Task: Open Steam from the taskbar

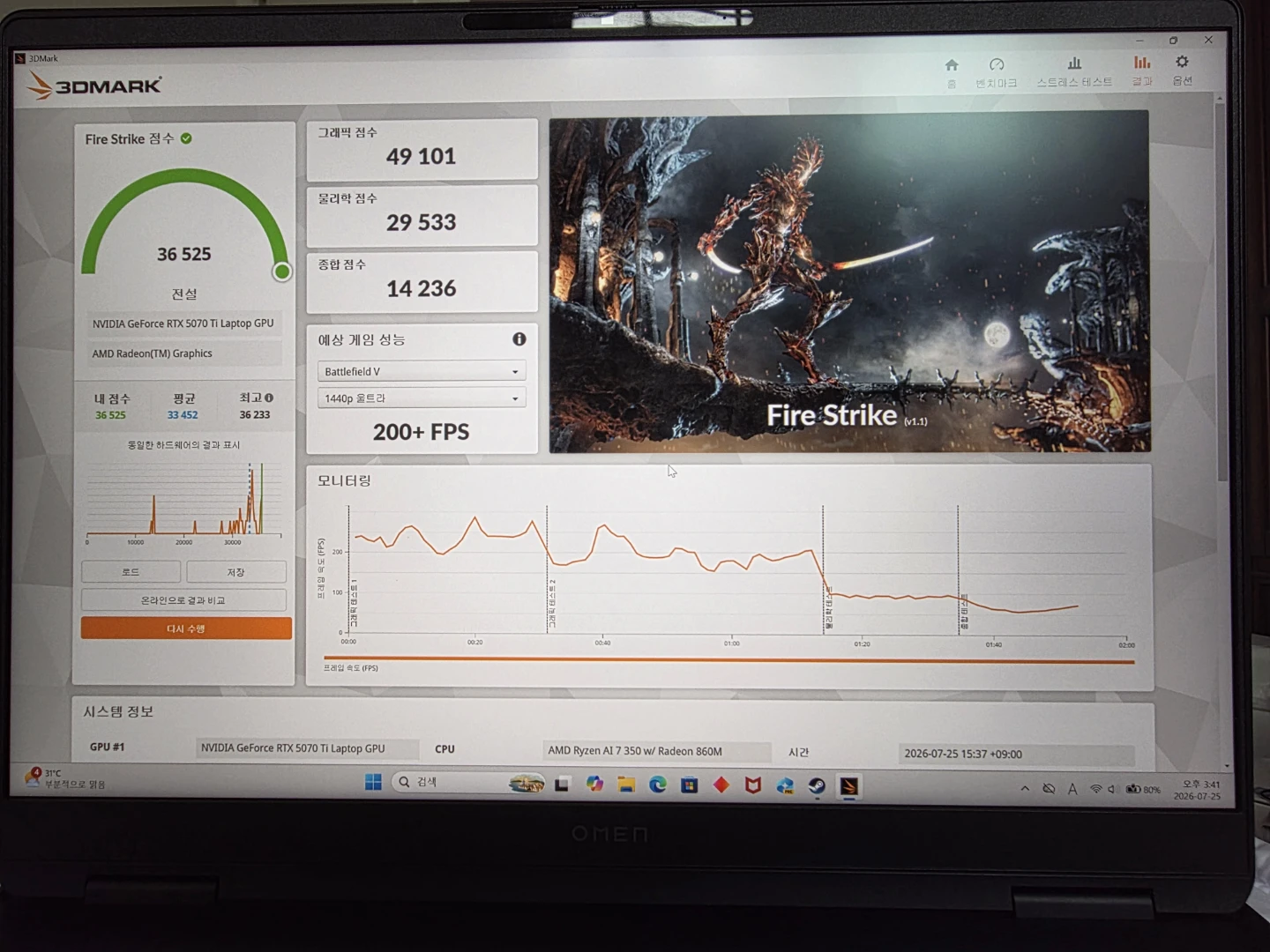Action: point(818,785)
